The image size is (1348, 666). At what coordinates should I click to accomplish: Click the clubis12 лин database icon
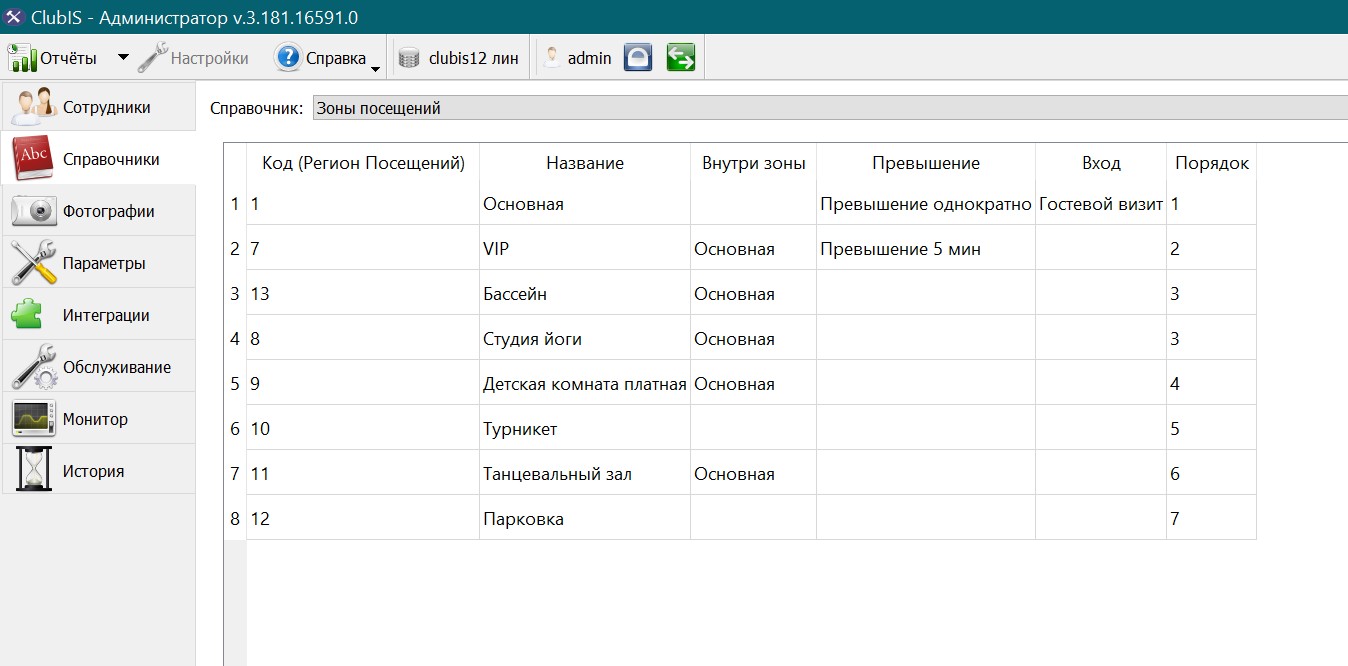409,59
